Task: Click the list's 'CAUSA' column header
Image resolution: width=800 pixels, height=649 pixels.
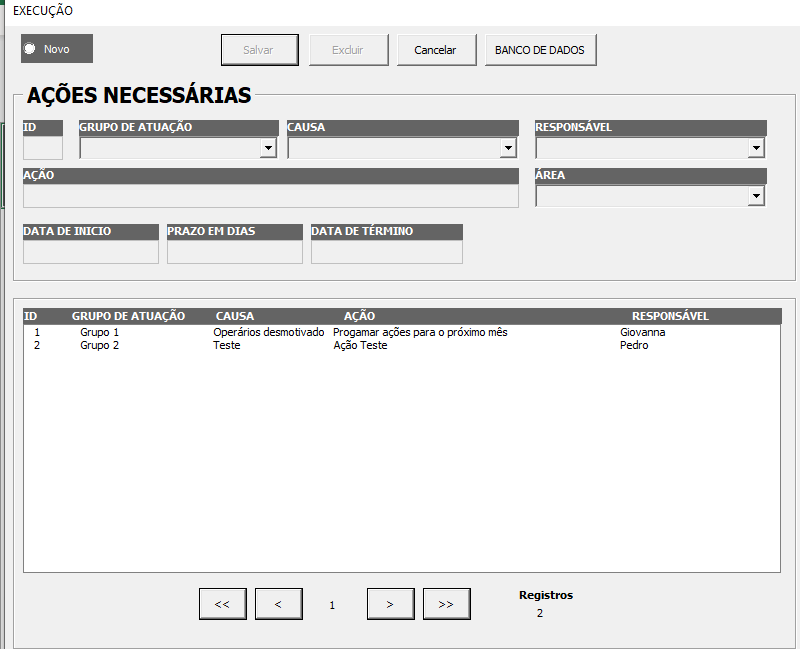Action: click(235, 316)
